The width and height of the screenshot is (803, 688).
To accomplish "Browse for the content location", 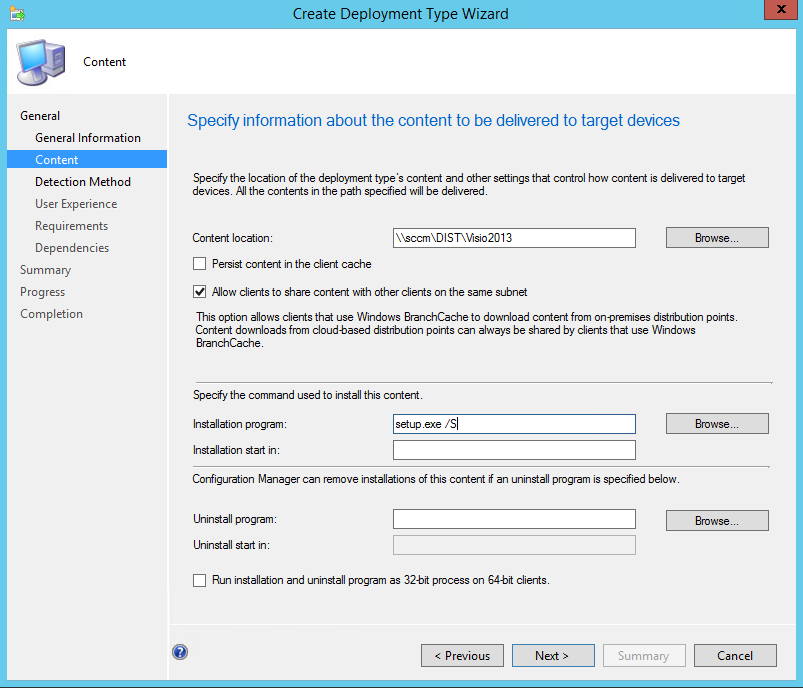I will pyautogui.click(x=717, y=238).
